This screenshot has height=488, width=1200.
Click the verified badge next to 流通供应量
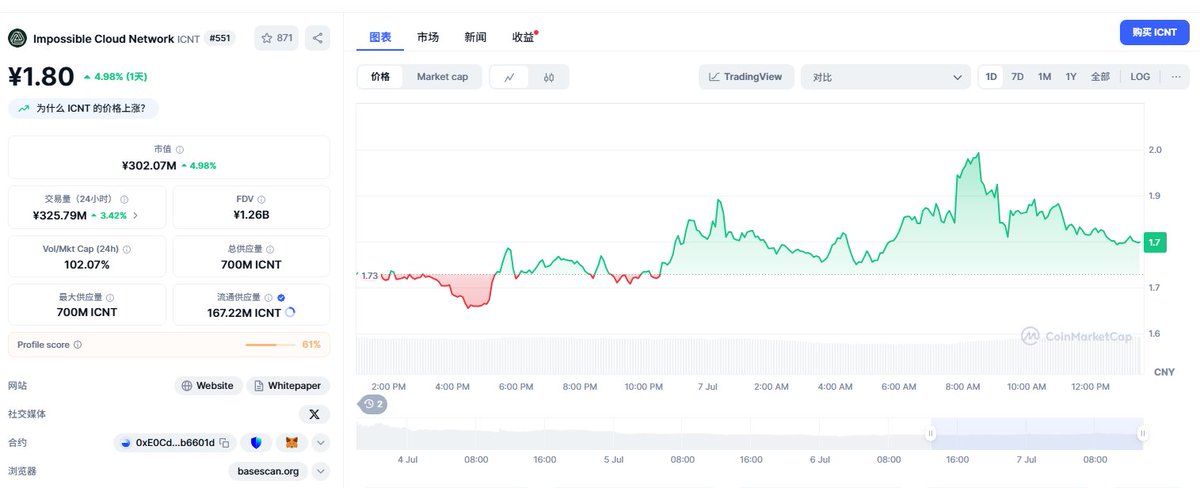pyautogui.click(x=281, y=297)
